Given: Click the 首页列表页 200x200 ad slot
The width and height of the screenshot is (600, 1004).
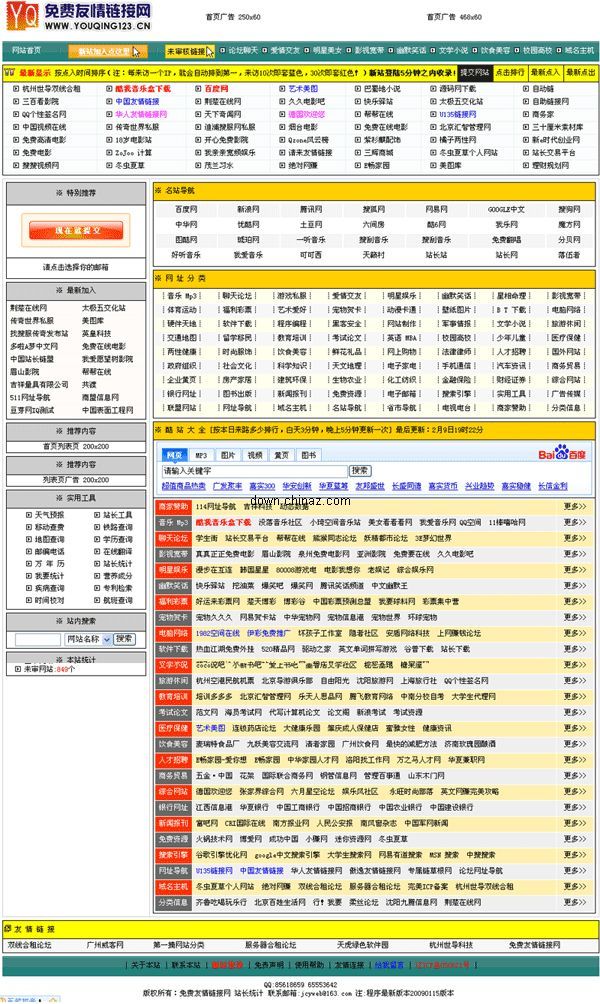Looking at the screenshot, I should [x=76, y=446].
